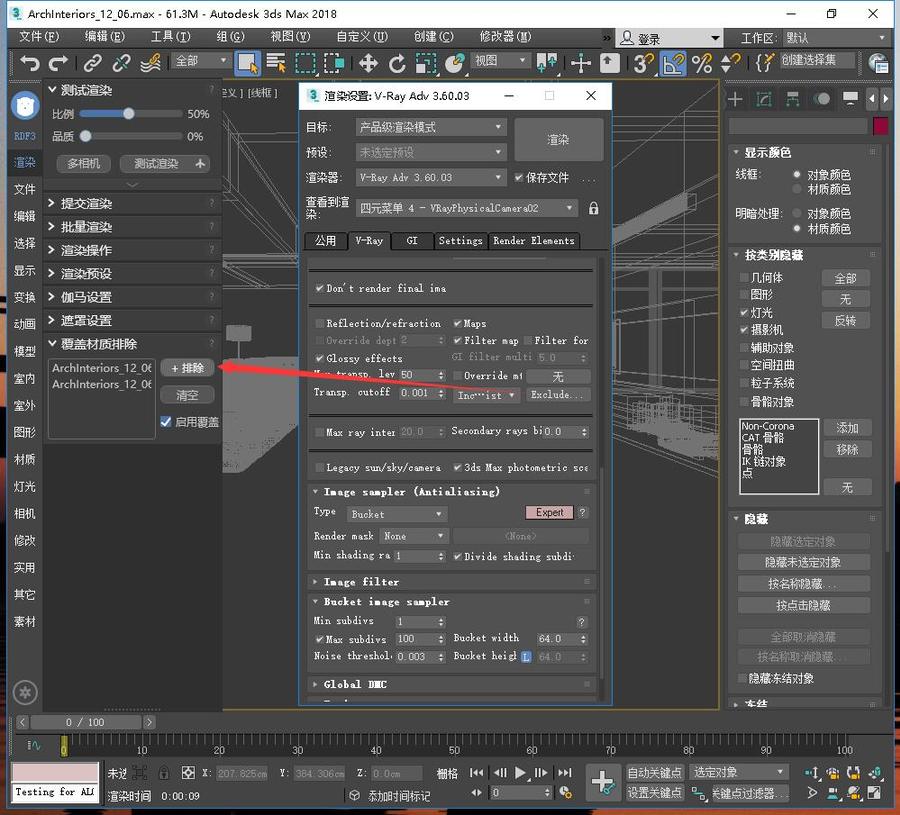
Task: Click 比例 slider handle
Action: (129, 114)
